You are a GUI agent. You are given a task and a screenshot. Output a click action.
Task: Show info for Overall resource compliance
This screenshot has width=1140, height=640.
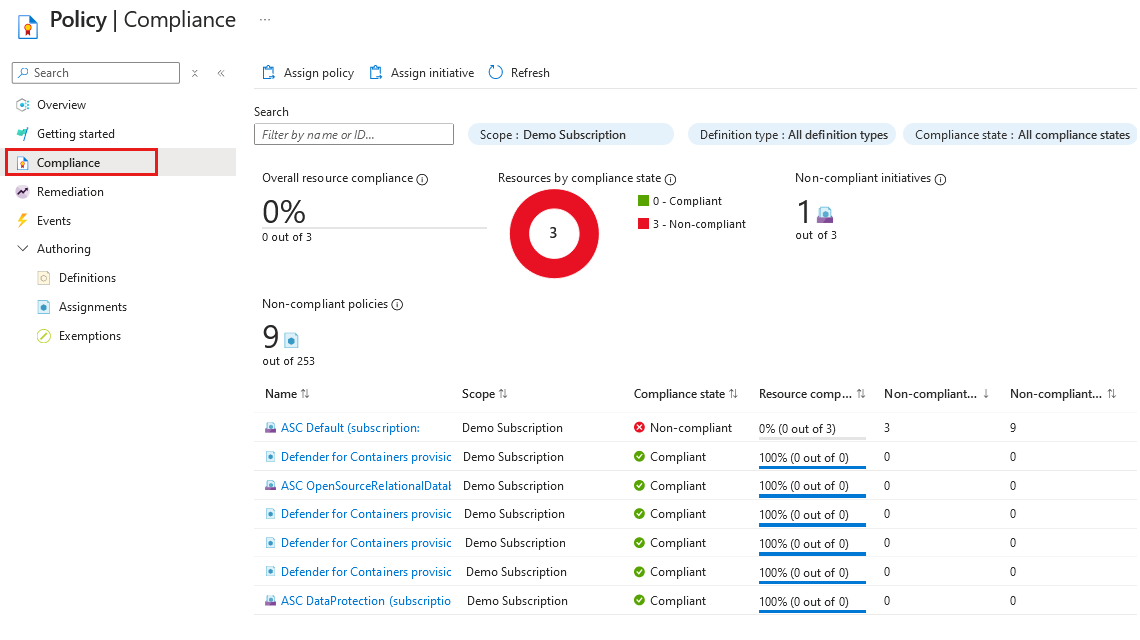coord(422,180)
